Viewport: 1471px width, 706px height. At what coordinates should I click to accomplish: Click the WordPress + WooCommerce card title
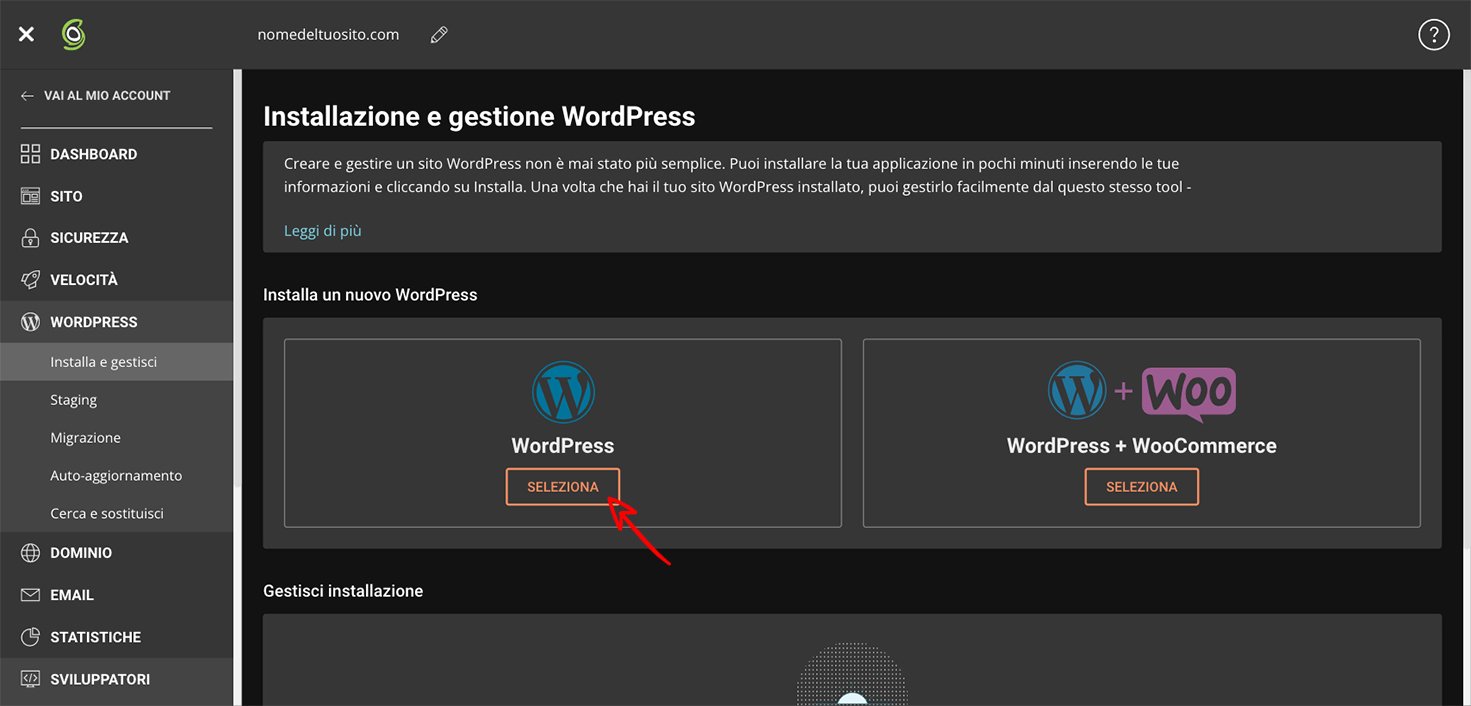coord(1141,446)
